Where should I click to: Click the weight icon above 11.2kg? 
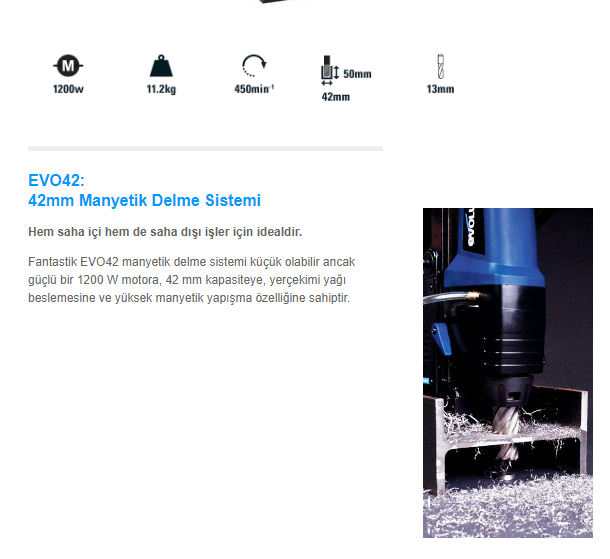click(160, 67)
